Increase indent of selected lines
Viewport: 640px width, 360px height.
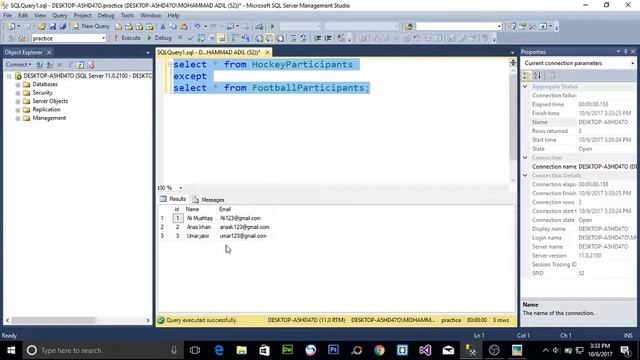coord(328,38)
